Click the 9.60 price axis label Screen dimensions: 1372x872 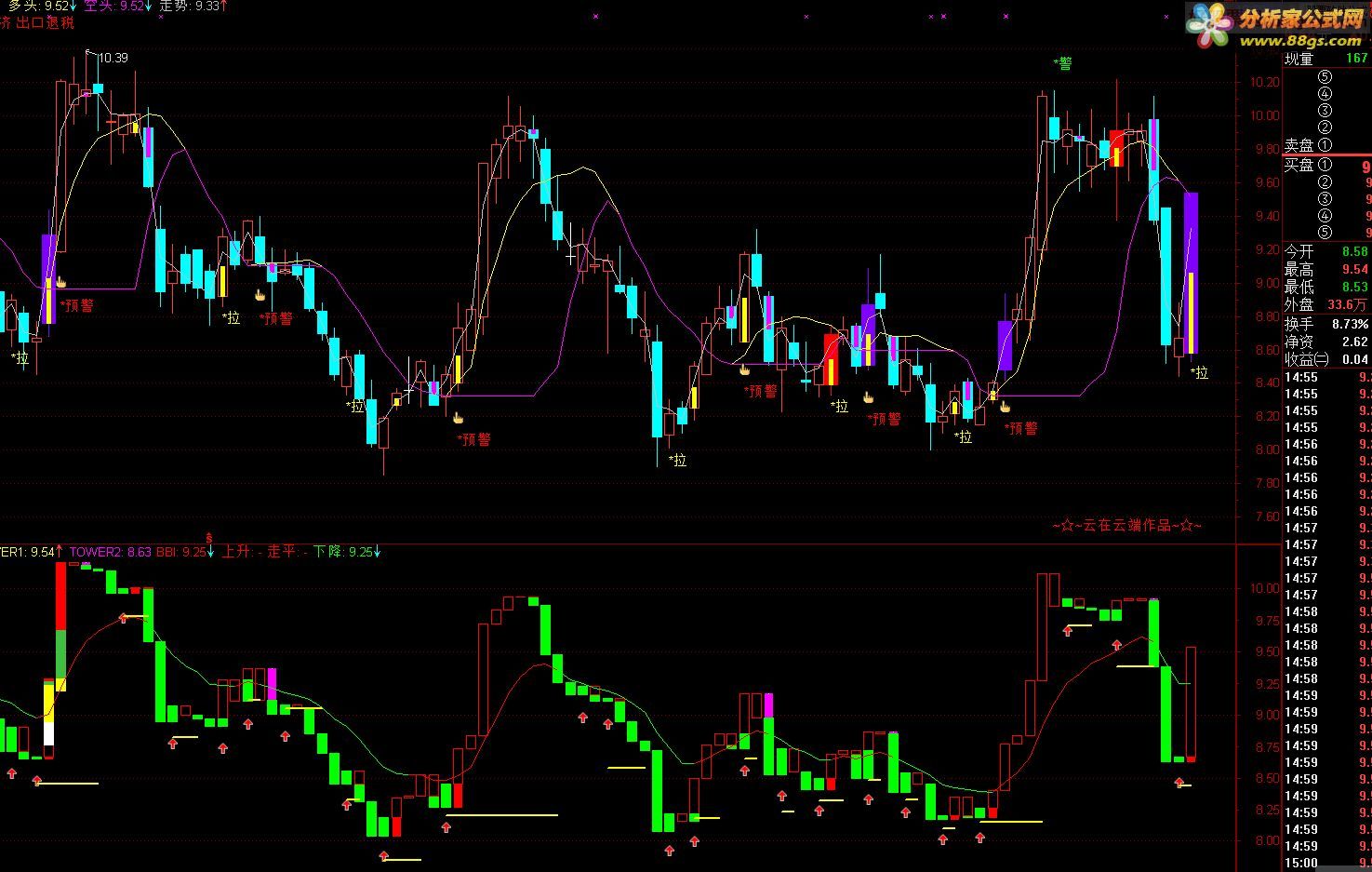point(1267,182)
